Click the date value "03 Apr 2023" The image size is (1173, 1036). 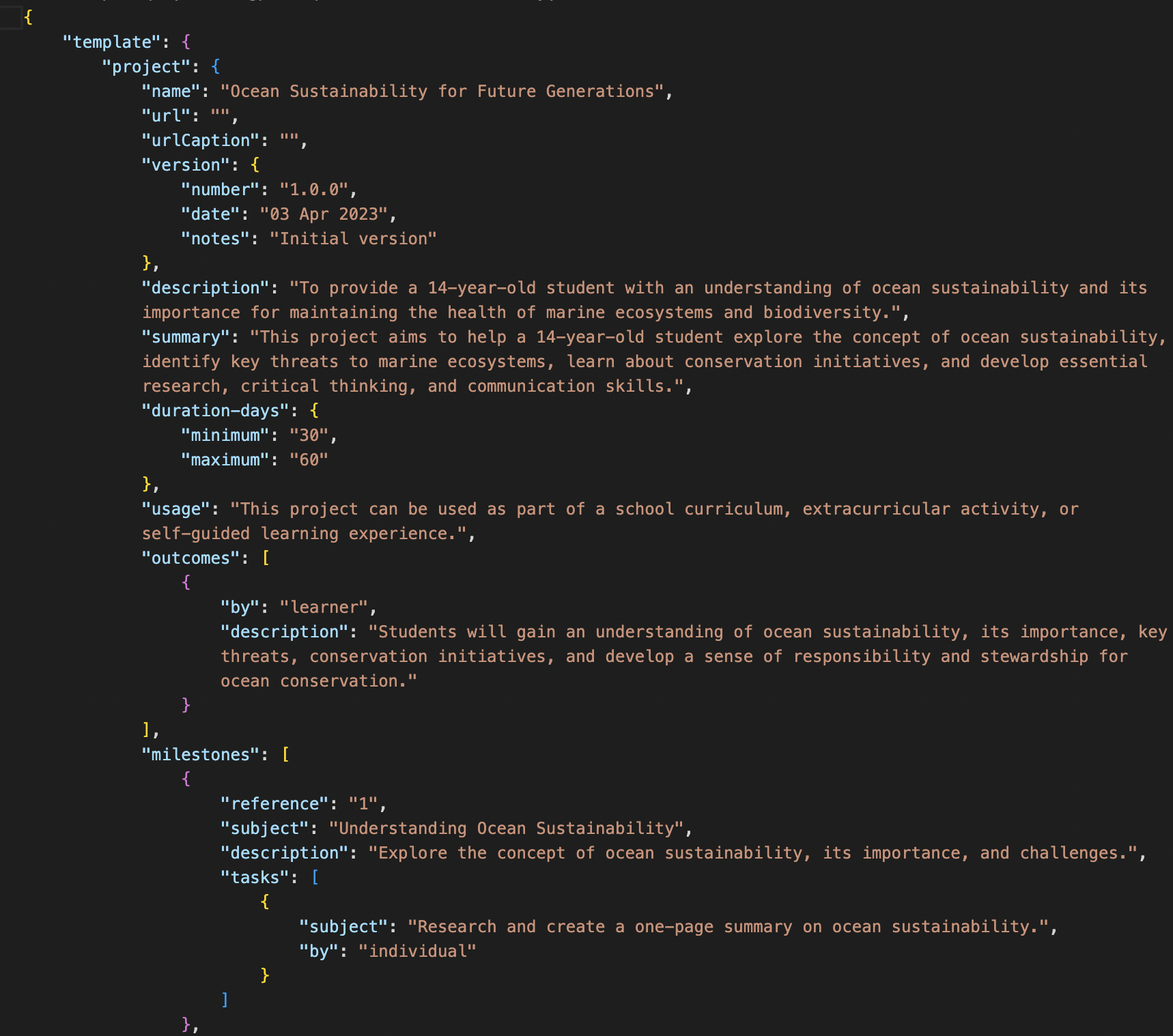324,214
